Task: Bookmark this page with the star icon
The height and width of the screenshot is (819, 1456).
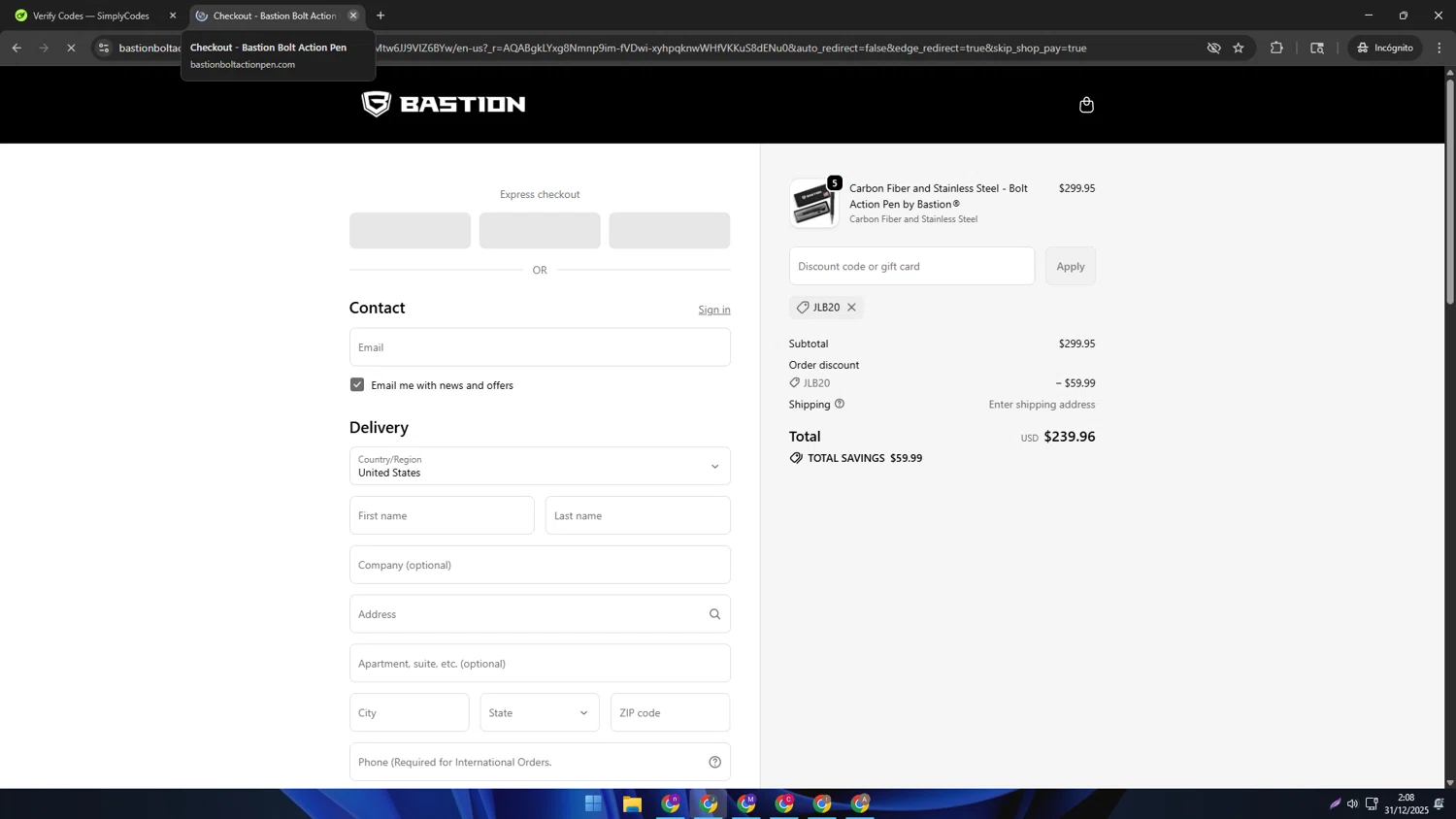Action: (x=1239, y=48)
